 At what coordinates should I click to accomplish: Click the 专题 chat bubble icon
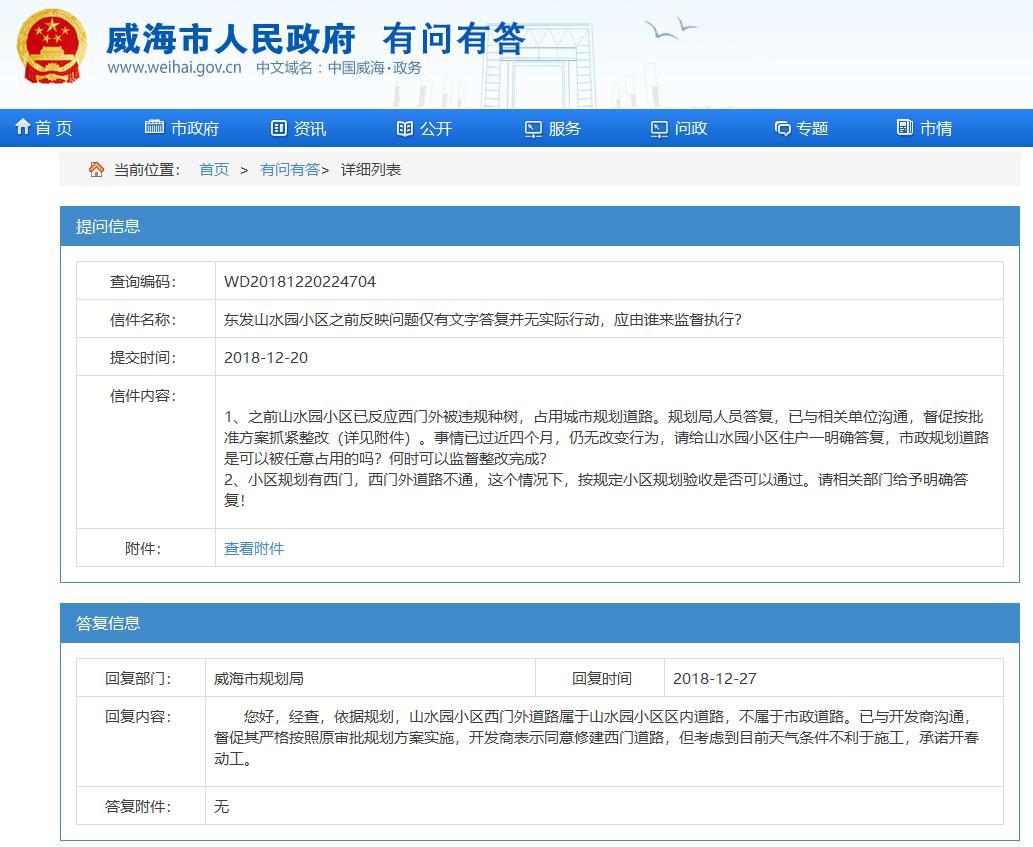[x=783, y=129]
